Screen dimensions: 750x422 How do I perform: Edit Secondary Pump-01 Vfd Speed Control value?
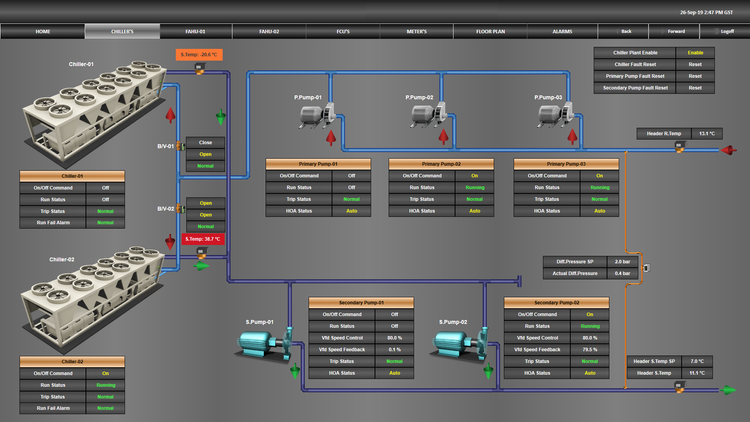tap(395, 338)
